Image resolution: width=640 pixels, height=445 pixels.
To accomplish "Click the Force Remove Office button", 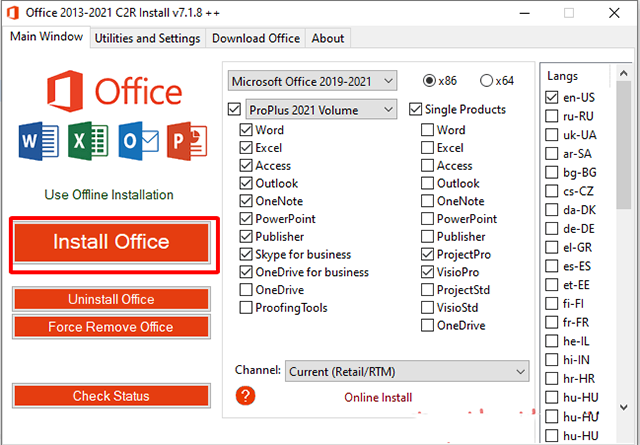I will (x=111, y=327).
